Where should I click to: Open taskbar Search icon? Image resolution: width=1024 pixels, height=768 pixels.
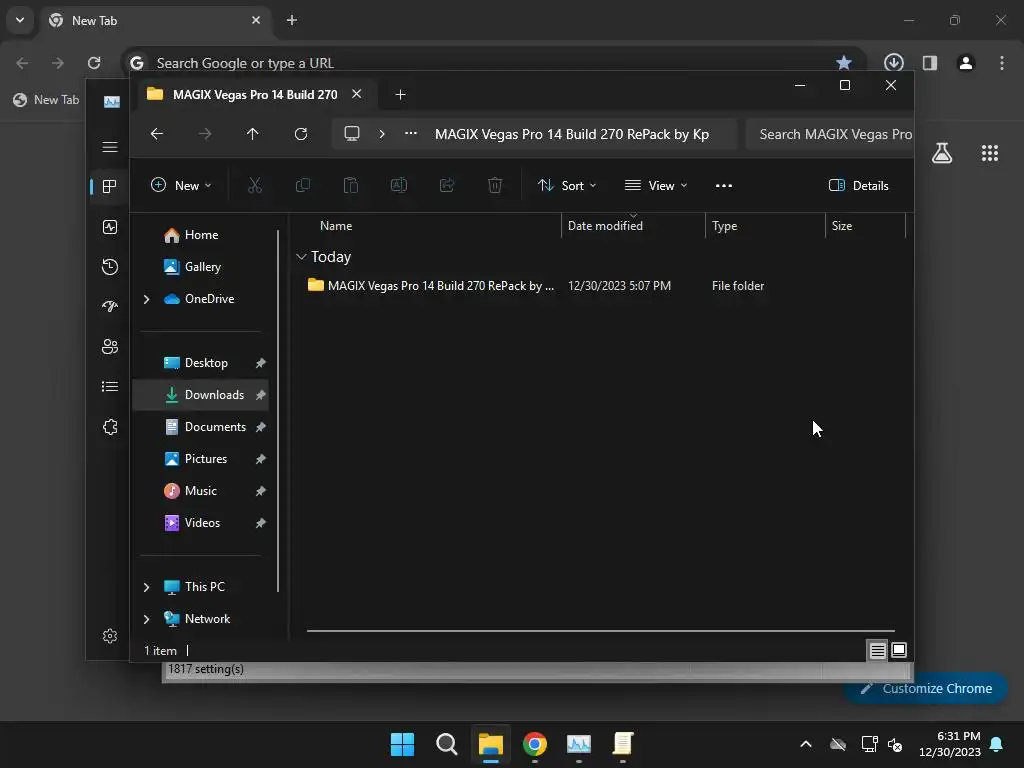coord(447,744)
